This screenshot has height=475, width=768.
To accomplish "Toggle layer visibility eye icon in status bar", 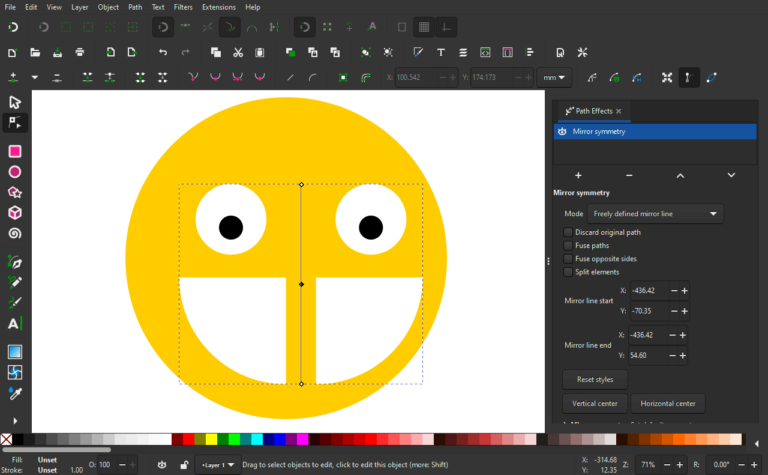I will pos(162,465).
